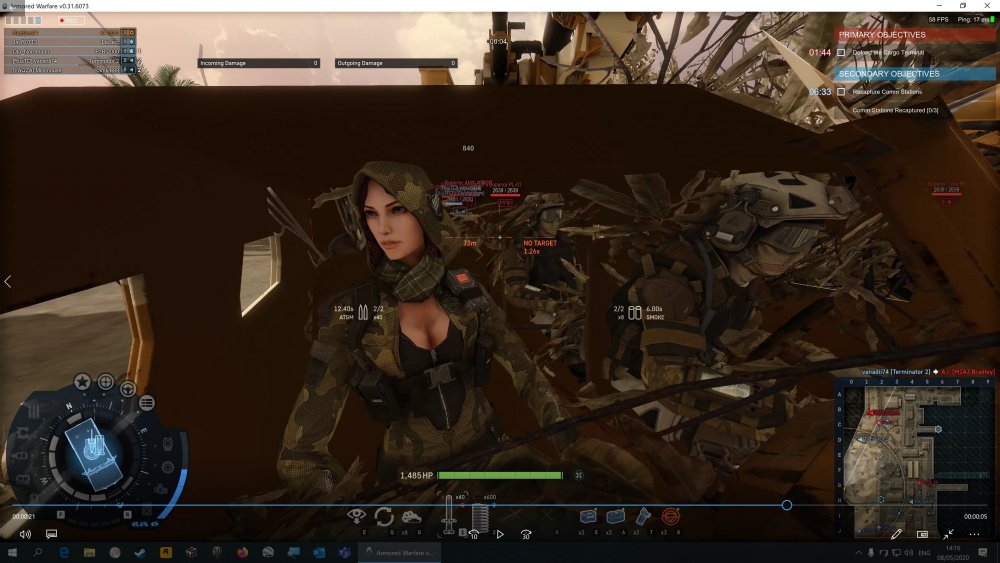Click the fire extinguisher consumable icon
Image resolution: width=1000 pixels, height=563 pixels.
[643, 516]
